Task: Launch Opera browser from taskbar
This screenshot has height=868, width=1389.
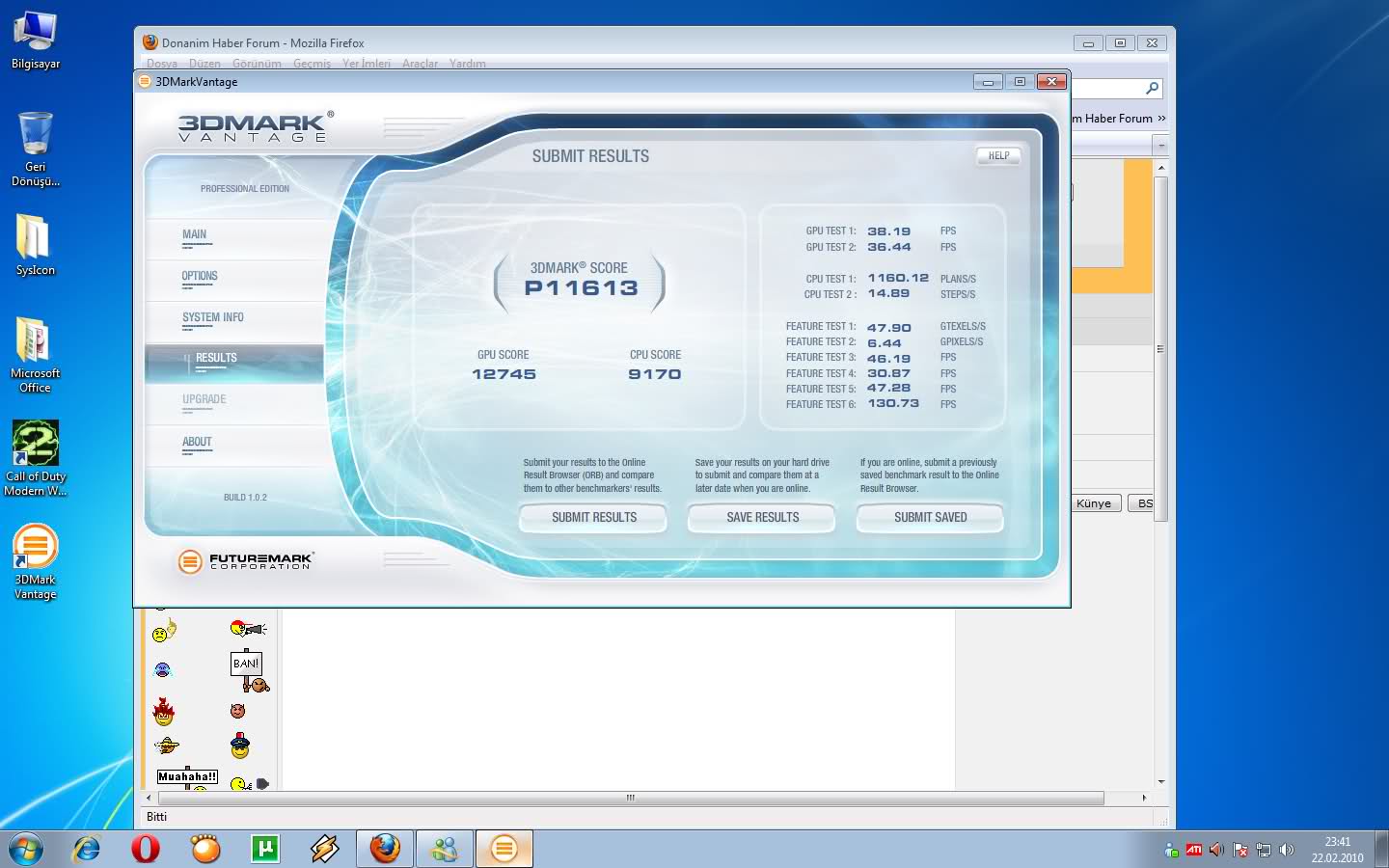Action: tap(146, 849)
